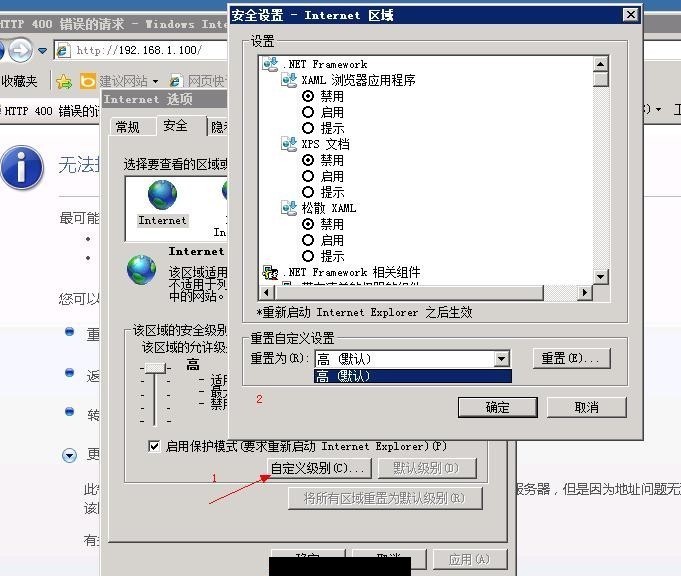681x576 pixels.
Task: Click the 应用(A) button in Internet 选项
Action: click(470, 559)
